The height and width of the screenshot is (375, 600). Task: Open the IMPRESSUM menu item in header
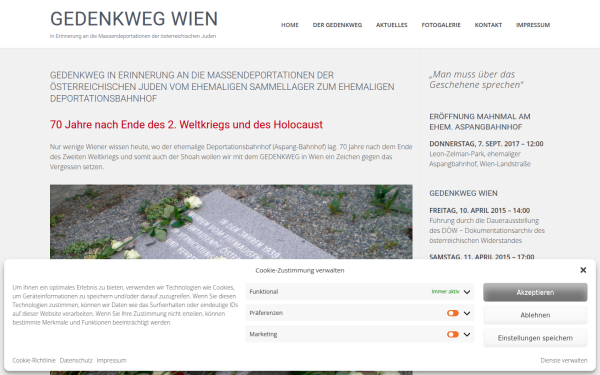pos(533,25)
